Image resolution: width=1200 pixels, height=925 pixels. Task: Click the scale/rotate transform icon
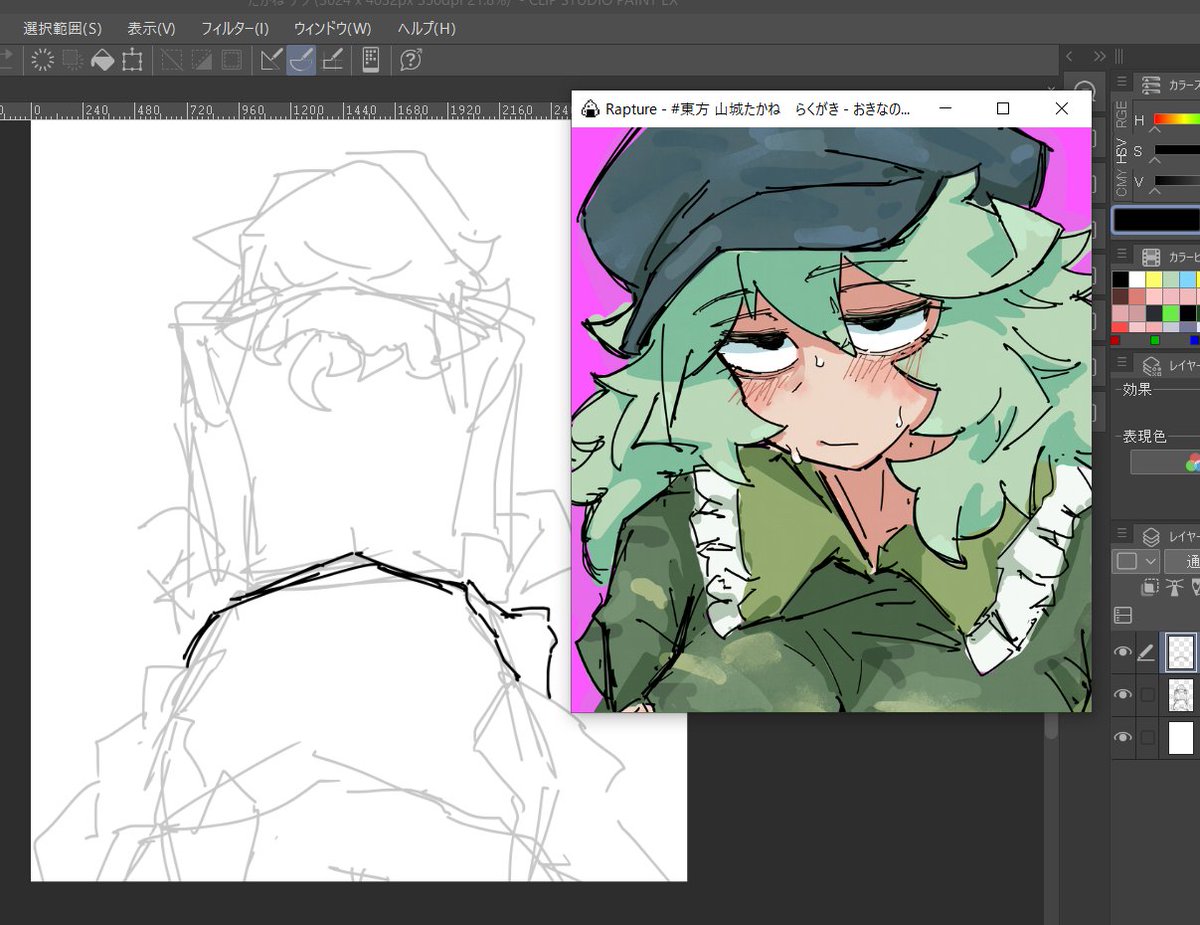click(x=132, y=60)
